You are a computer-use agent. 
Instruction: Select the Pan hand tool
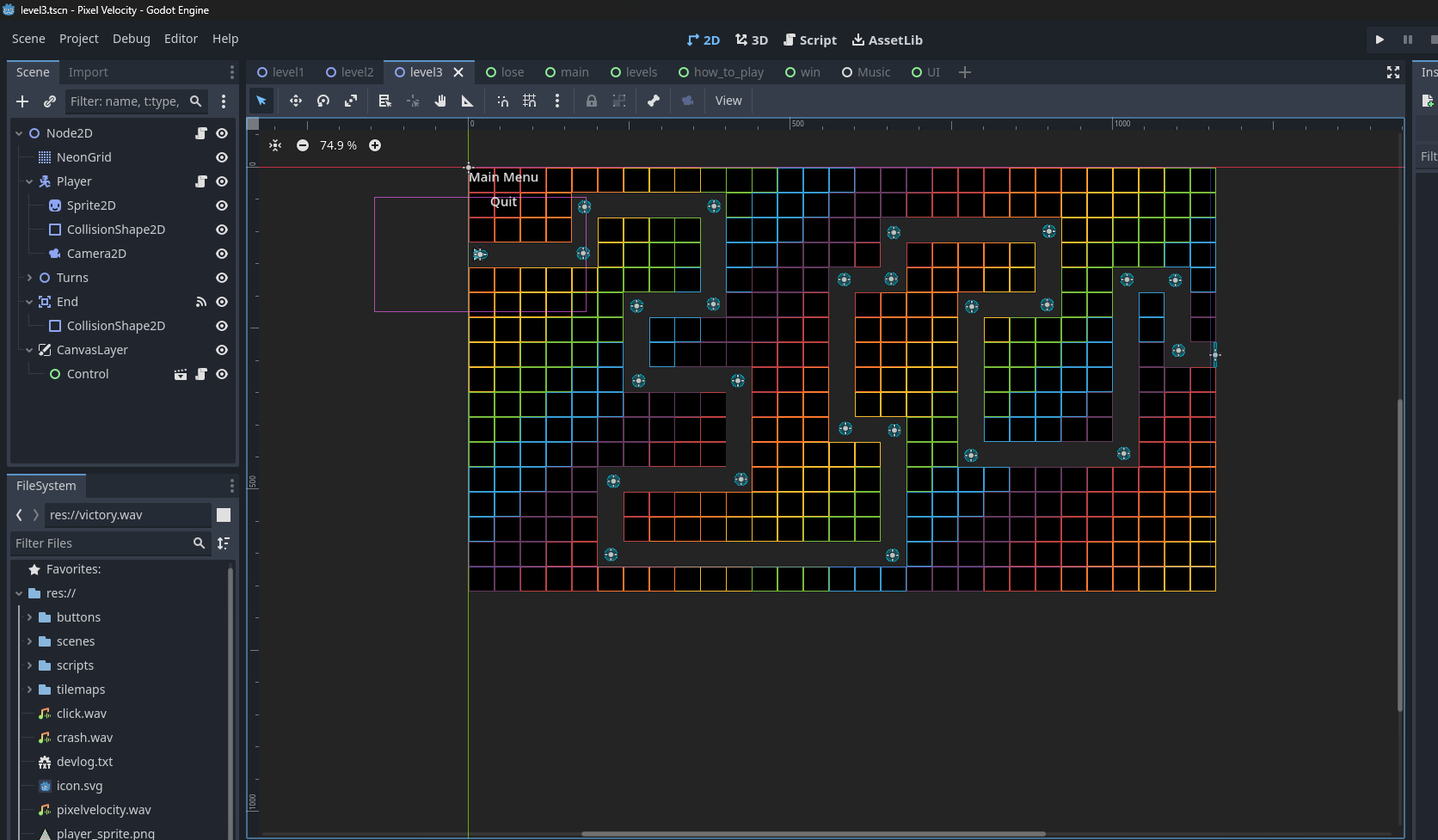click(440, 101)
